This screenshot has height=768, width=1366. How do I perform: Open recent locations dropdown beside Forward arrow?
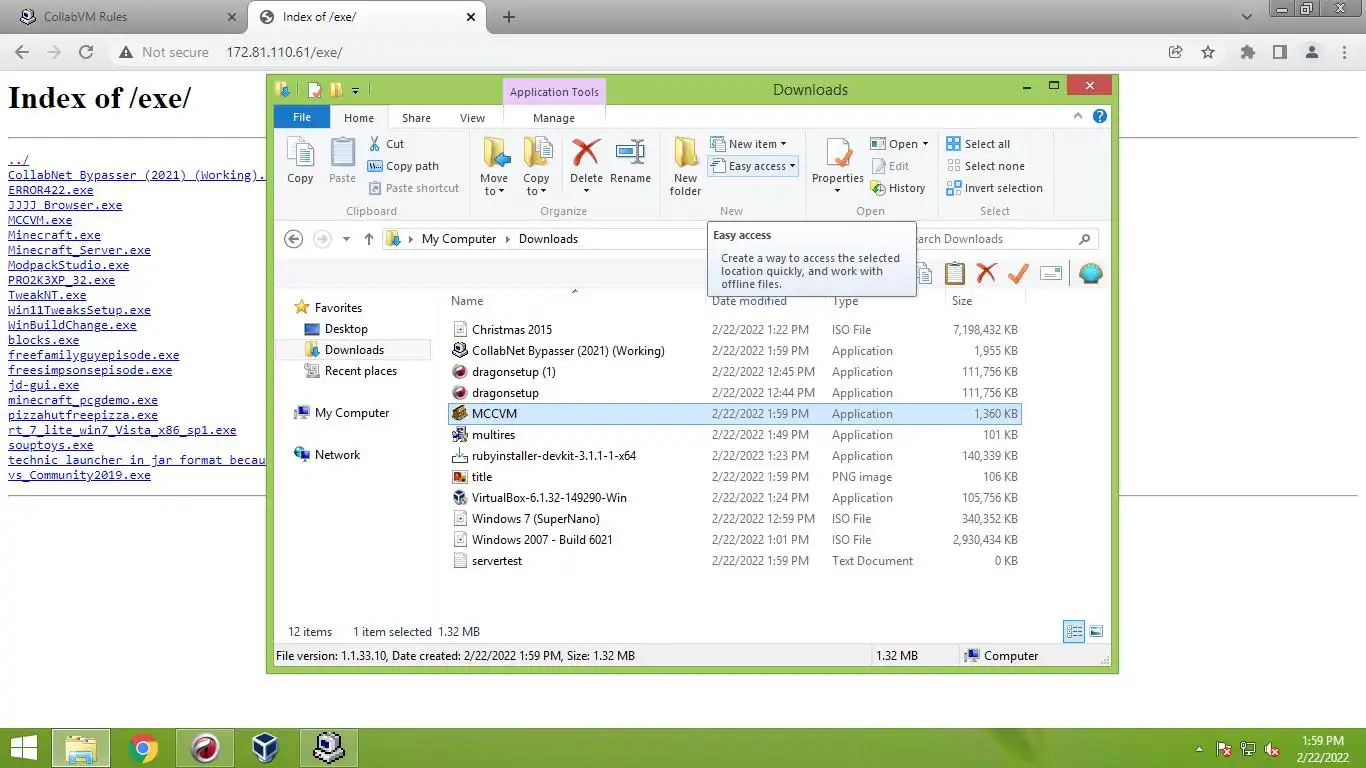(x=346, y=239)
